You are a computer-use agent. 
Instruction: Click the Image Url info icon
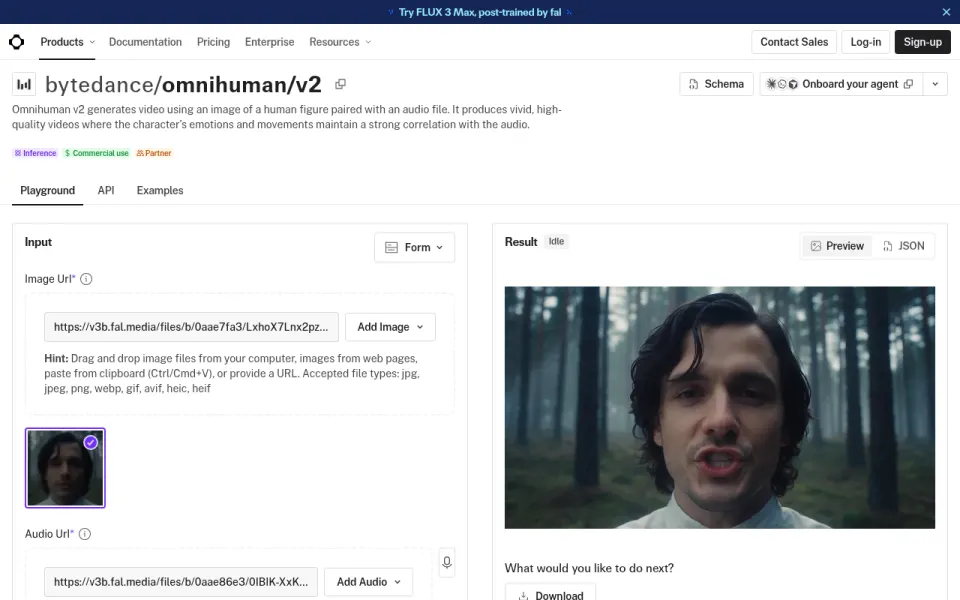(x=86, y=279)
